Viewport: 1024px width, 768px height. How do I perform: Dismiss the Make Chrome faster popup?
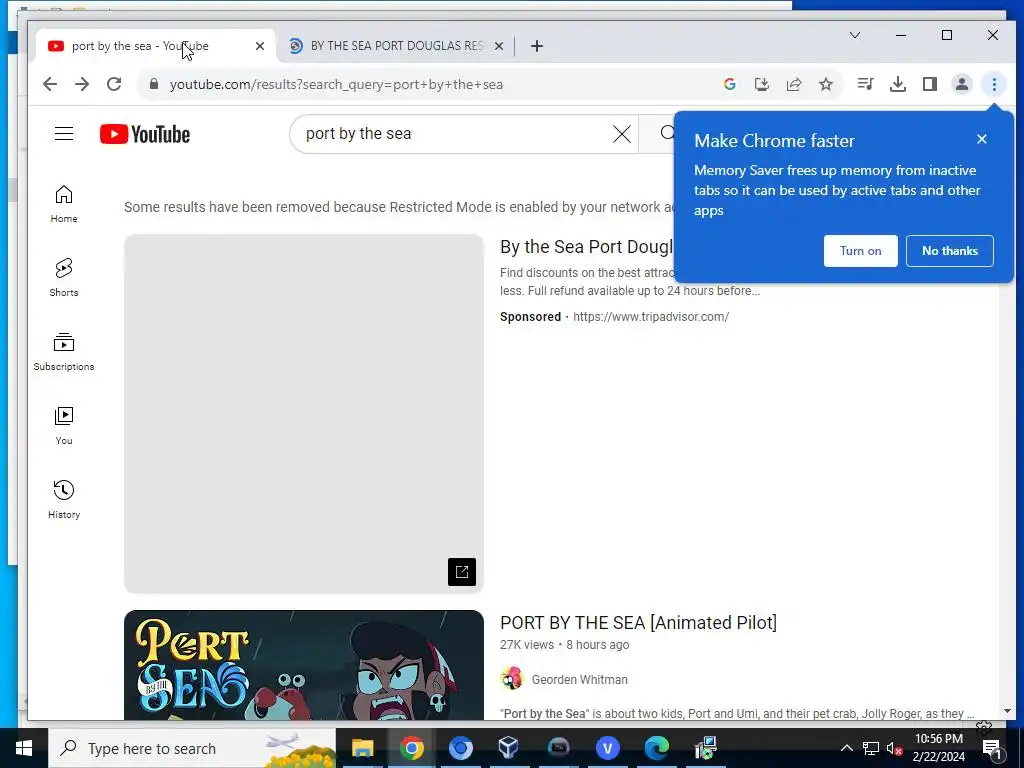click(x=982, y=139)
